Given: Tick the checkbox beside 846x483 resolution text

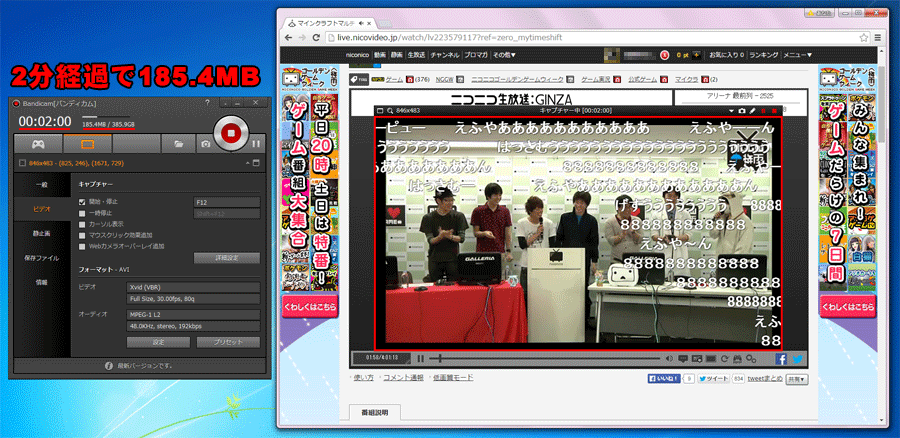Looking at the screenshot, I should (22, 164).
